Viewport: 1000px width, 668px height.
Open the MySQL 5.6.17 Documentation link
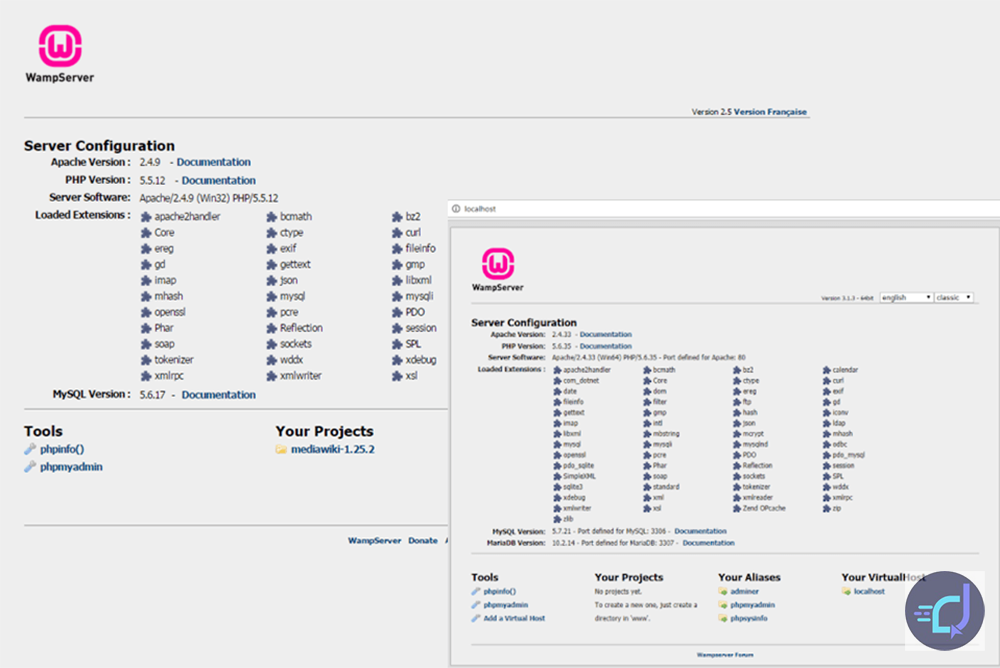[x=219, y=395]
